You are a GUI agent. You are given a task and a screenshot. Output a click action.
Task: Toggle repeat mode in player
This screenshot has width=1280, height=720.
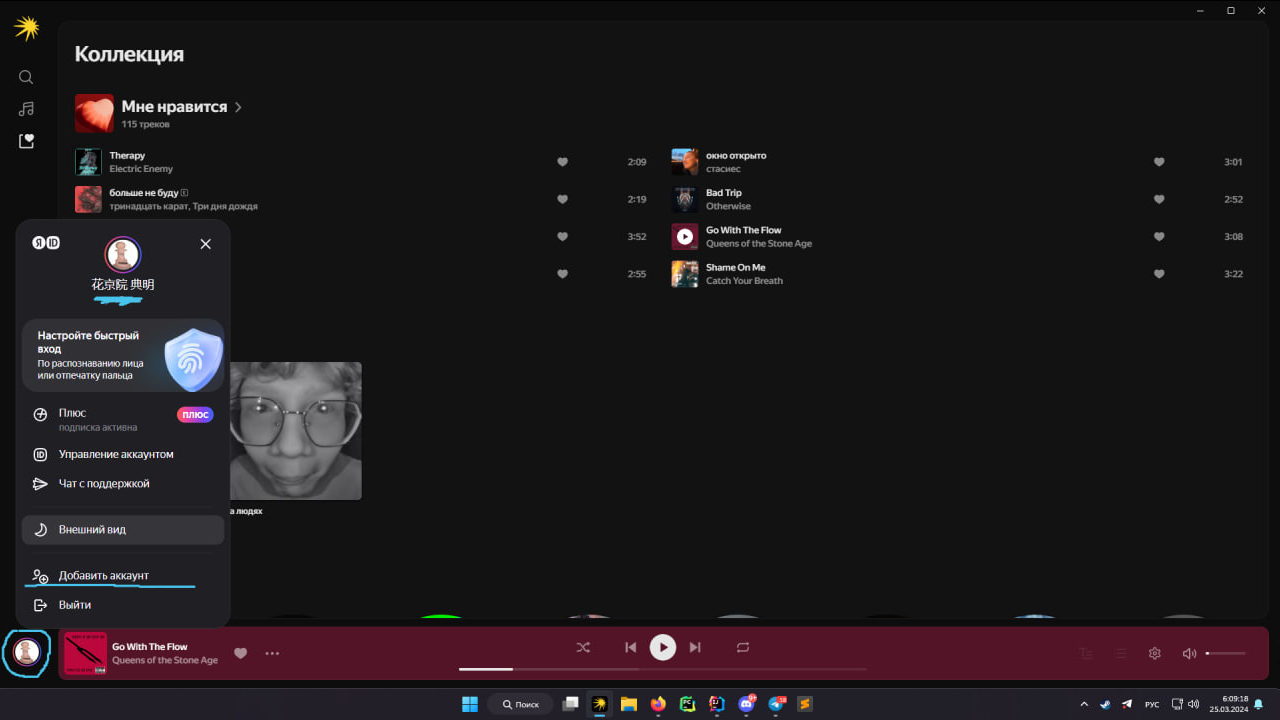743,647
